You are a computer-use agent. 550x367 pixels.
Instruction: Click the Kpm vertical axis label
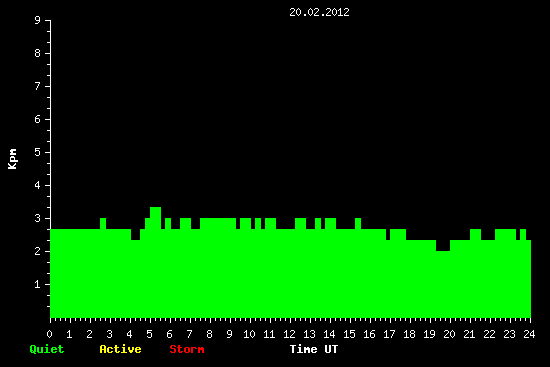12,159
